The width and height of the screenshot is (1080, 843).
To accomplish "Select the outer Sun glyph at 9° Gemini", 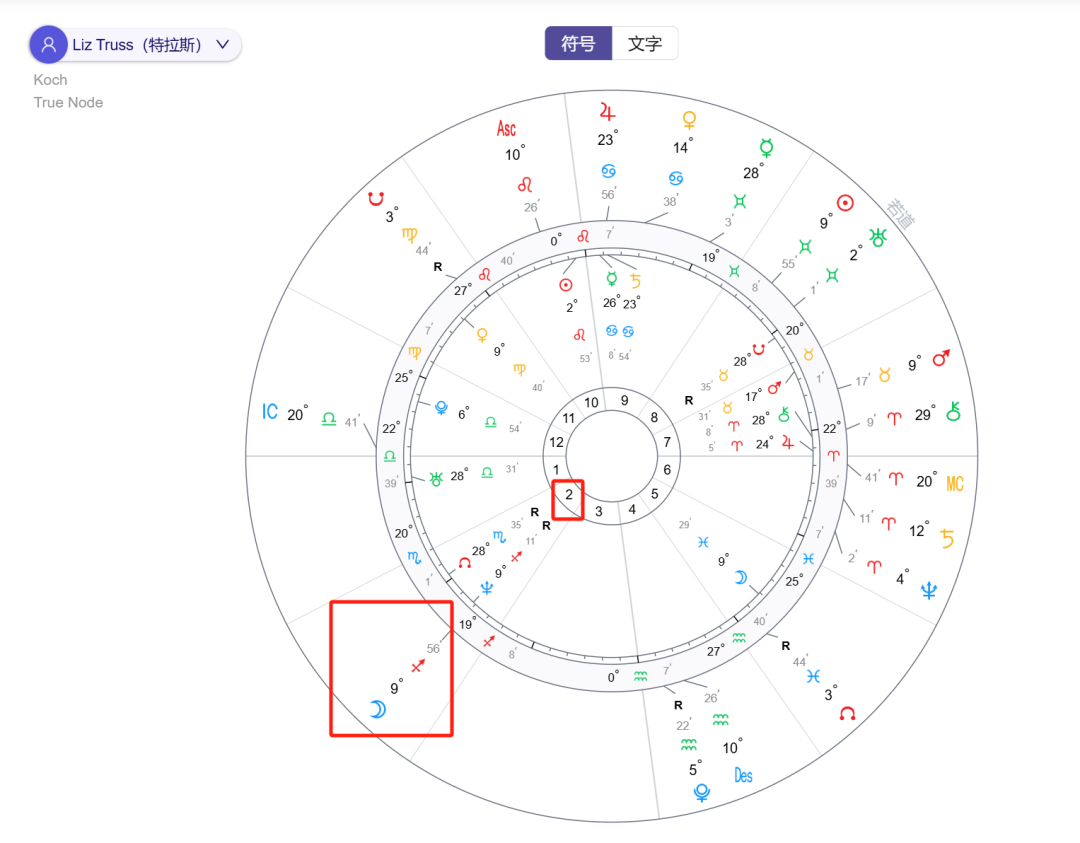I will pos(845,202).
